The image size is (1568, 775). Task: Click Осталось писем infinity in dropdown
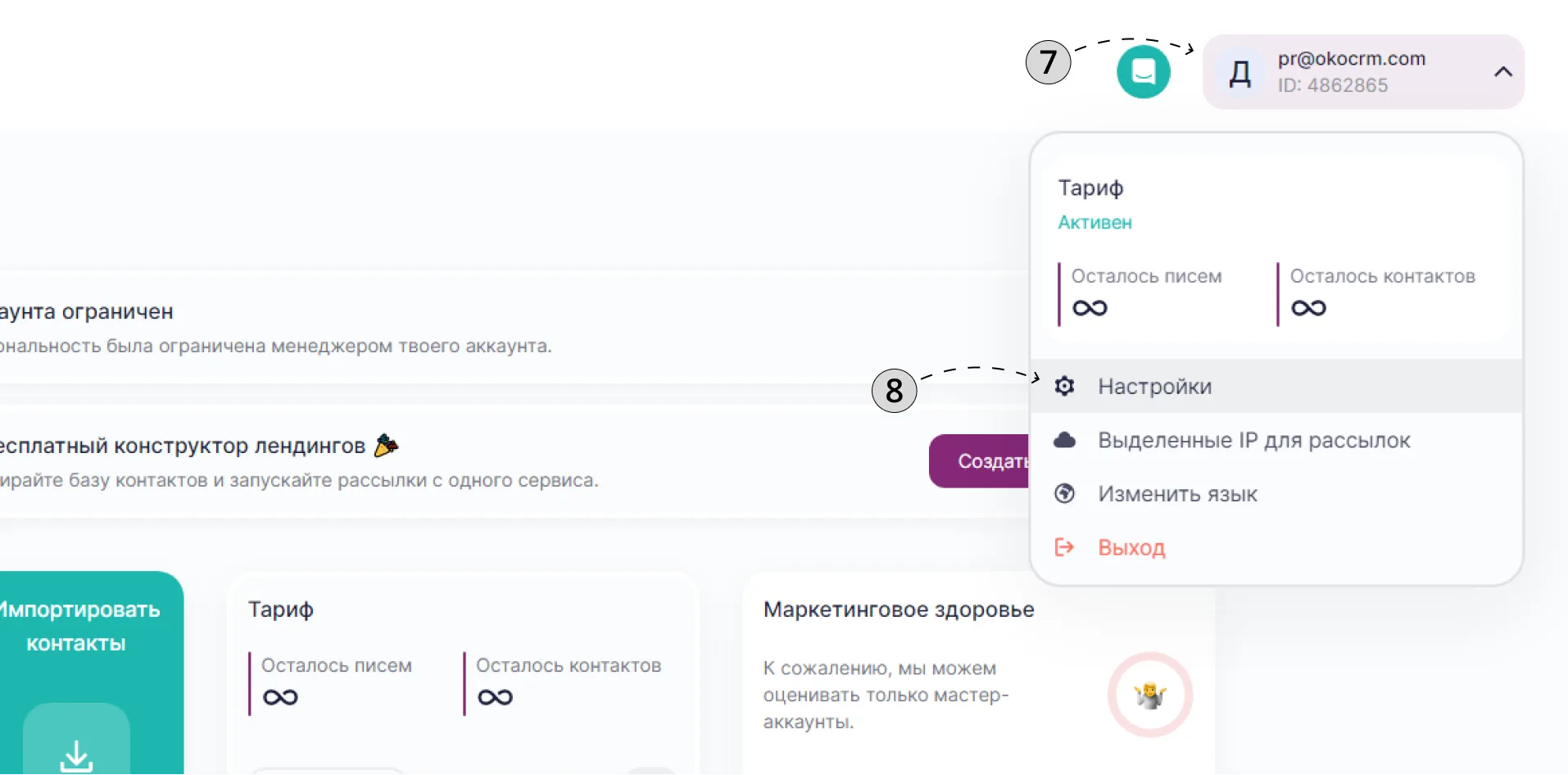pyautogui.click(x=1090, y=308)
